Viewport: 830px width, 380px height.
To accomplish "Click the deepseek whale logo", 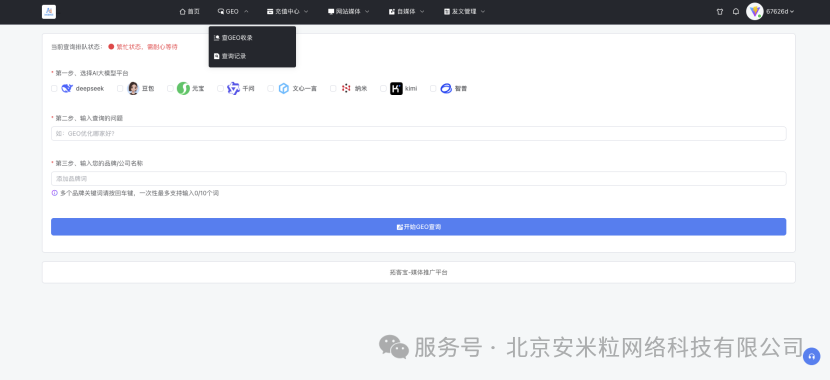I will (x=67, y=88).
